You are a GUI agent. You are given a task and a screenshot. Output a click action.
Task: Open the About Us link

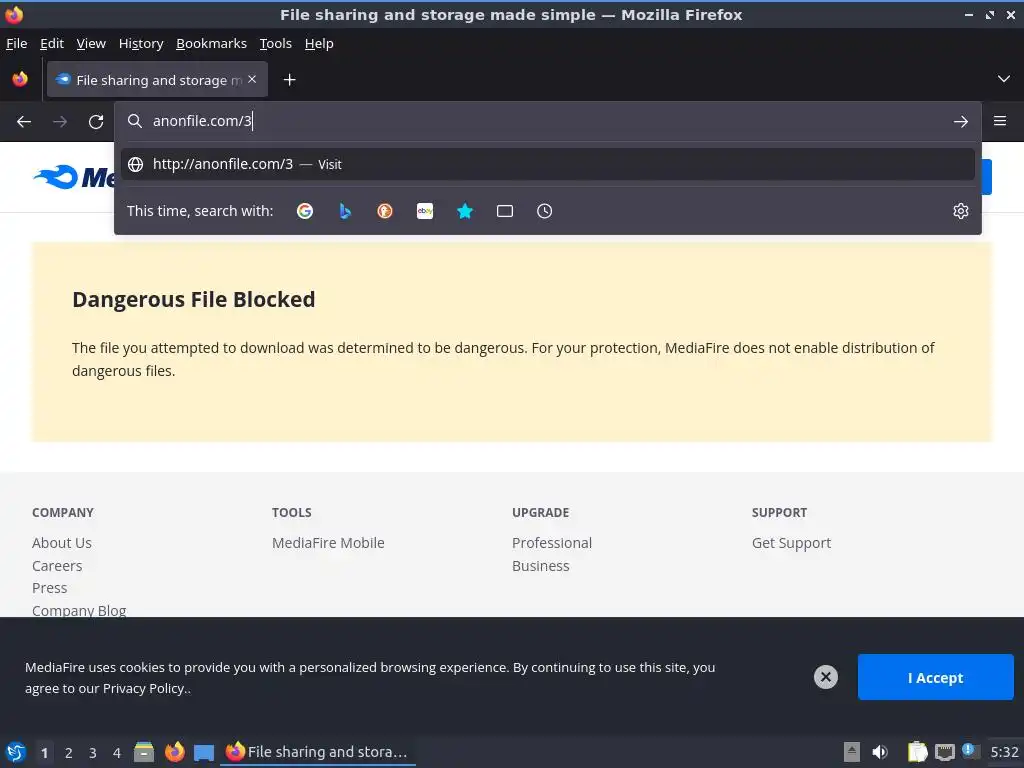coord(61,543)
